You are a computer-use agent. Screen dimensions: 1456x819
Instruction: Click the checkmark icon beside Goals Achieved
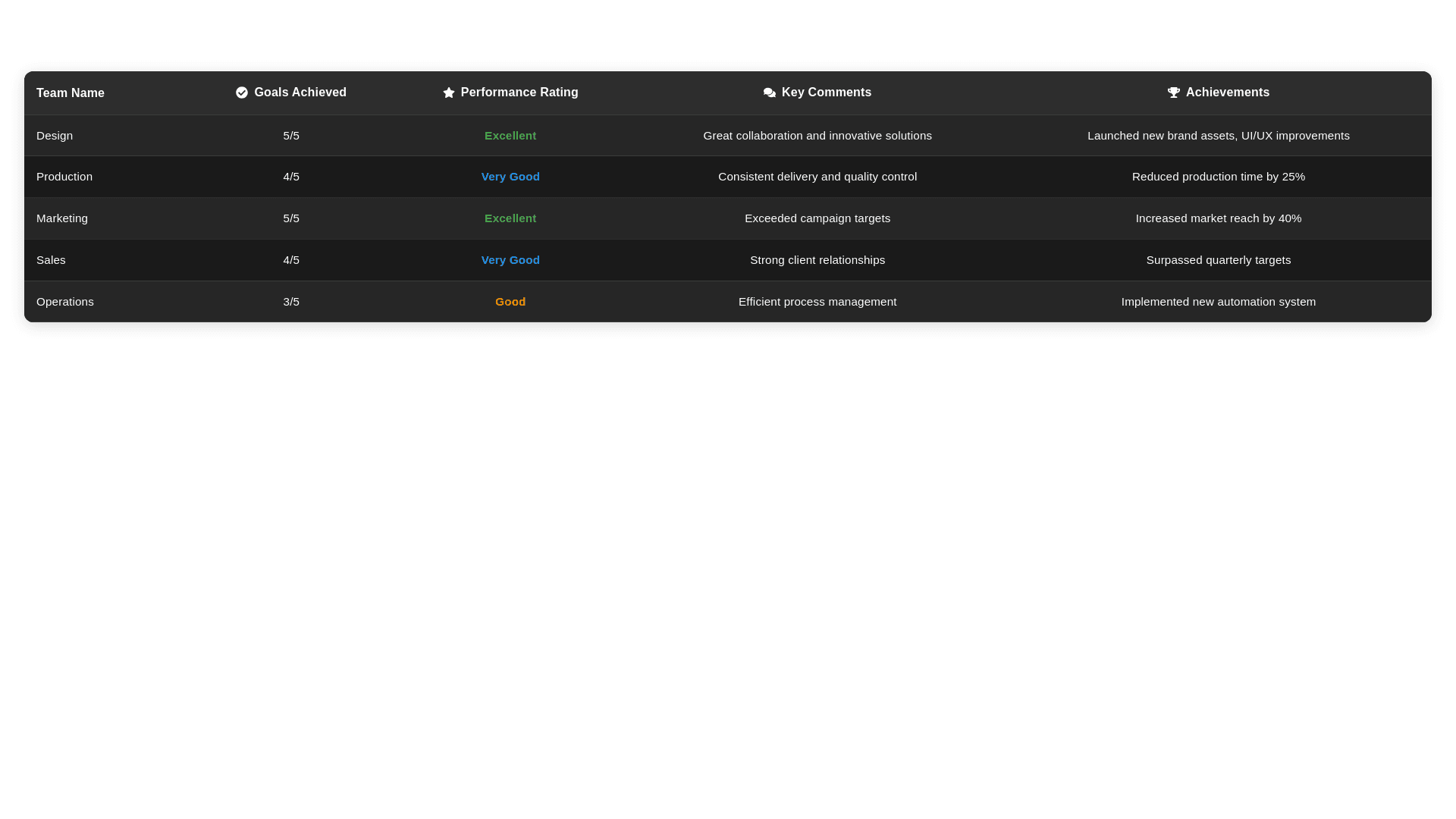(242, 93)
